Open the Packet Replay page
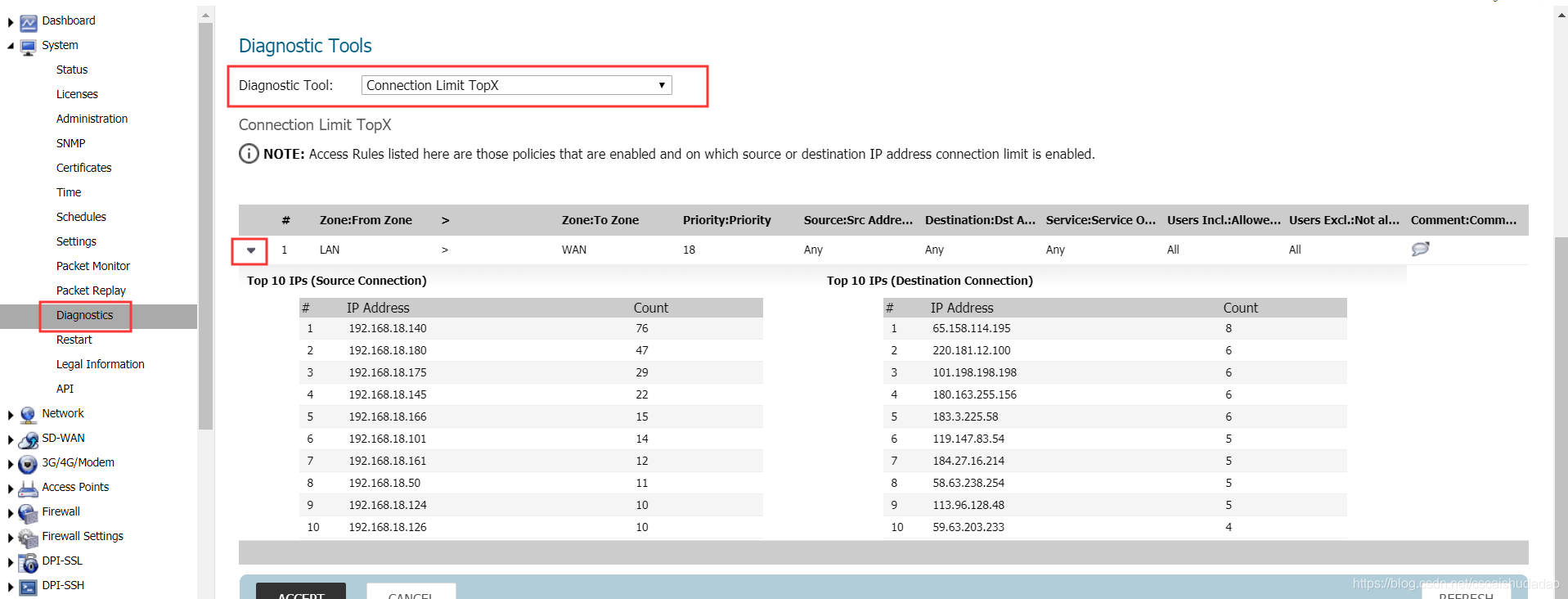 click(x=91, y=290)
